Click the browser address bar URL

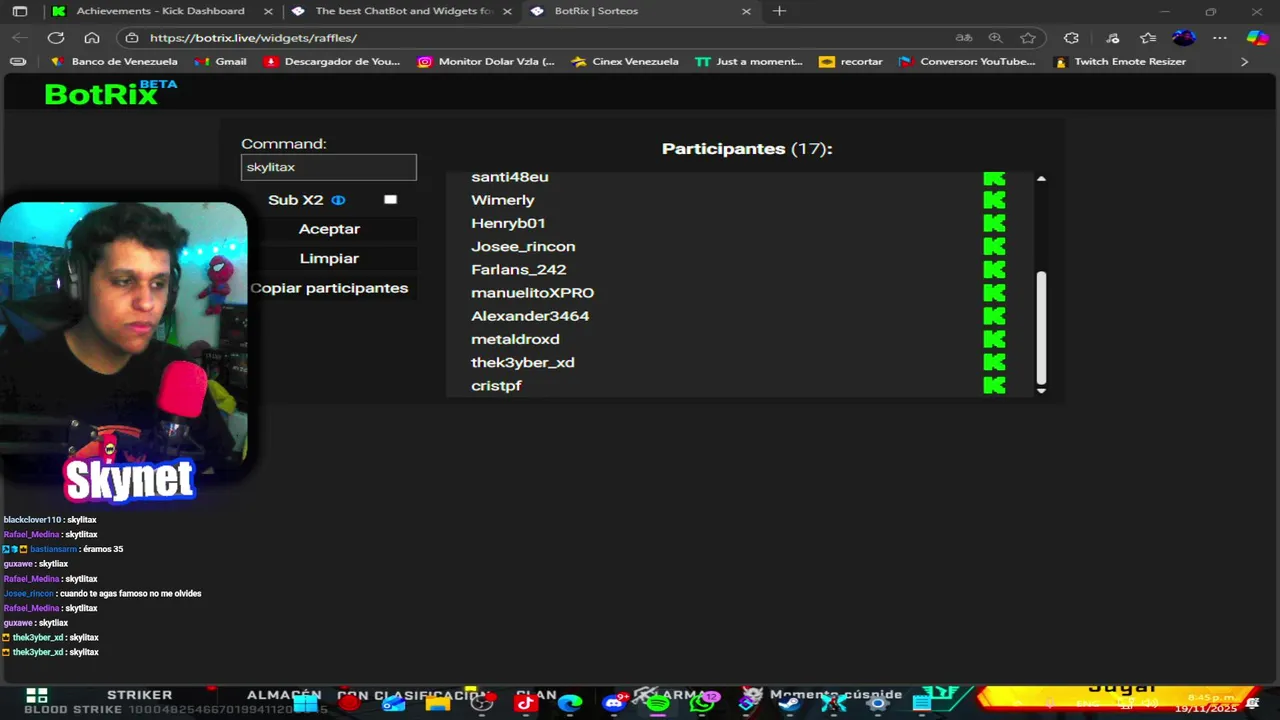(253, 38)
